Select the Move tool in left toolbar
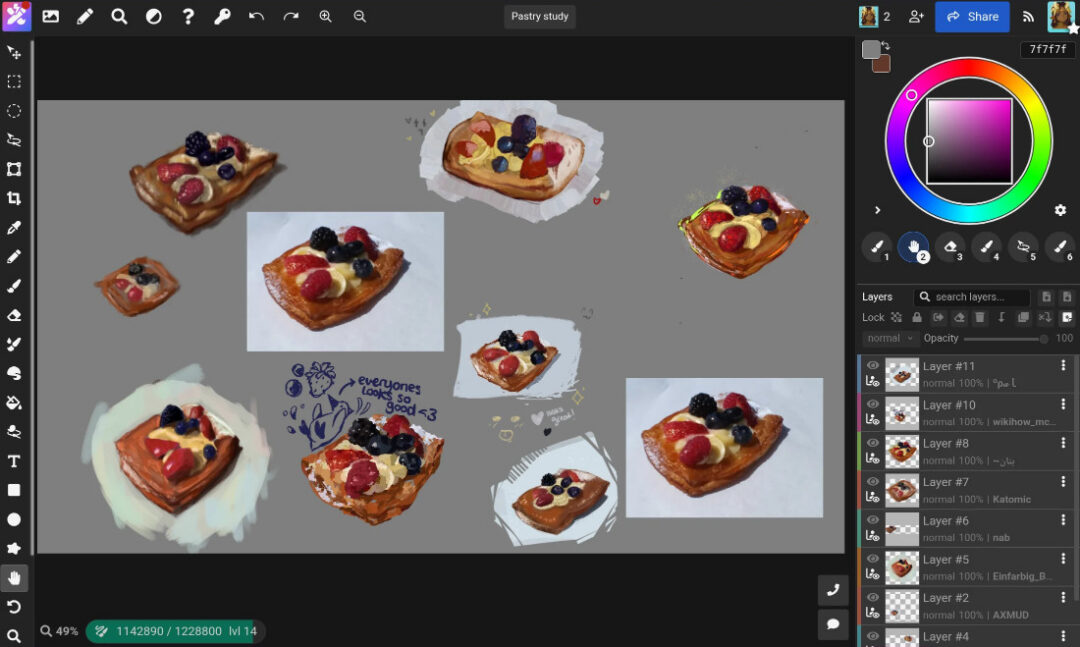The height and width of the screenshot is (647, 1080). pos(14,52)
